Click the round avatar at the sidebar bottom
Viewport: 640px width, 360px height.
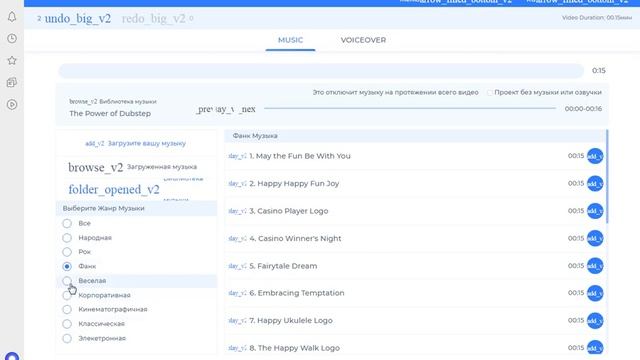click(x=12, y=356)
